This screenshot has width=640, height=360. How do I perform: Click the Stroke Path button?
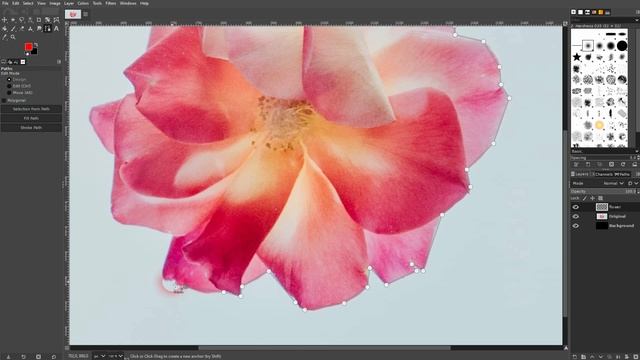tap(31, 128)
